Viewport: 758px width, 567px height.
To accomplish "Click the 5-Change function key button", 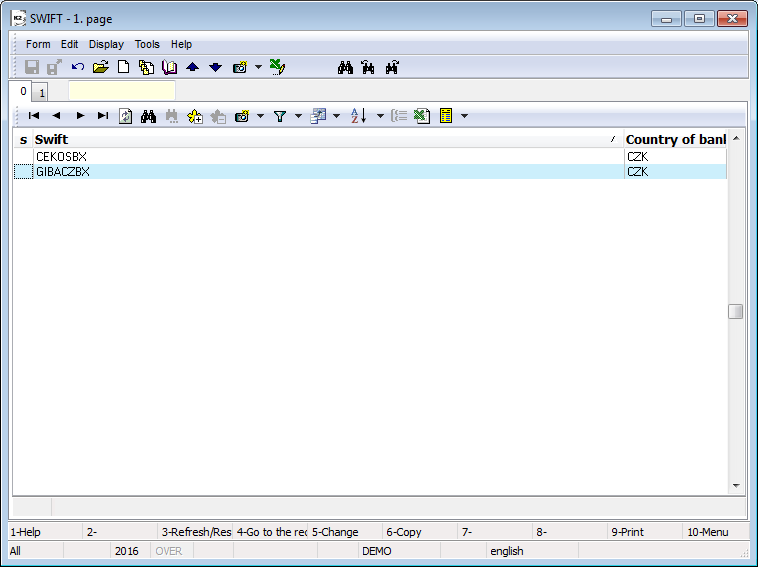I will coord(345,532).
